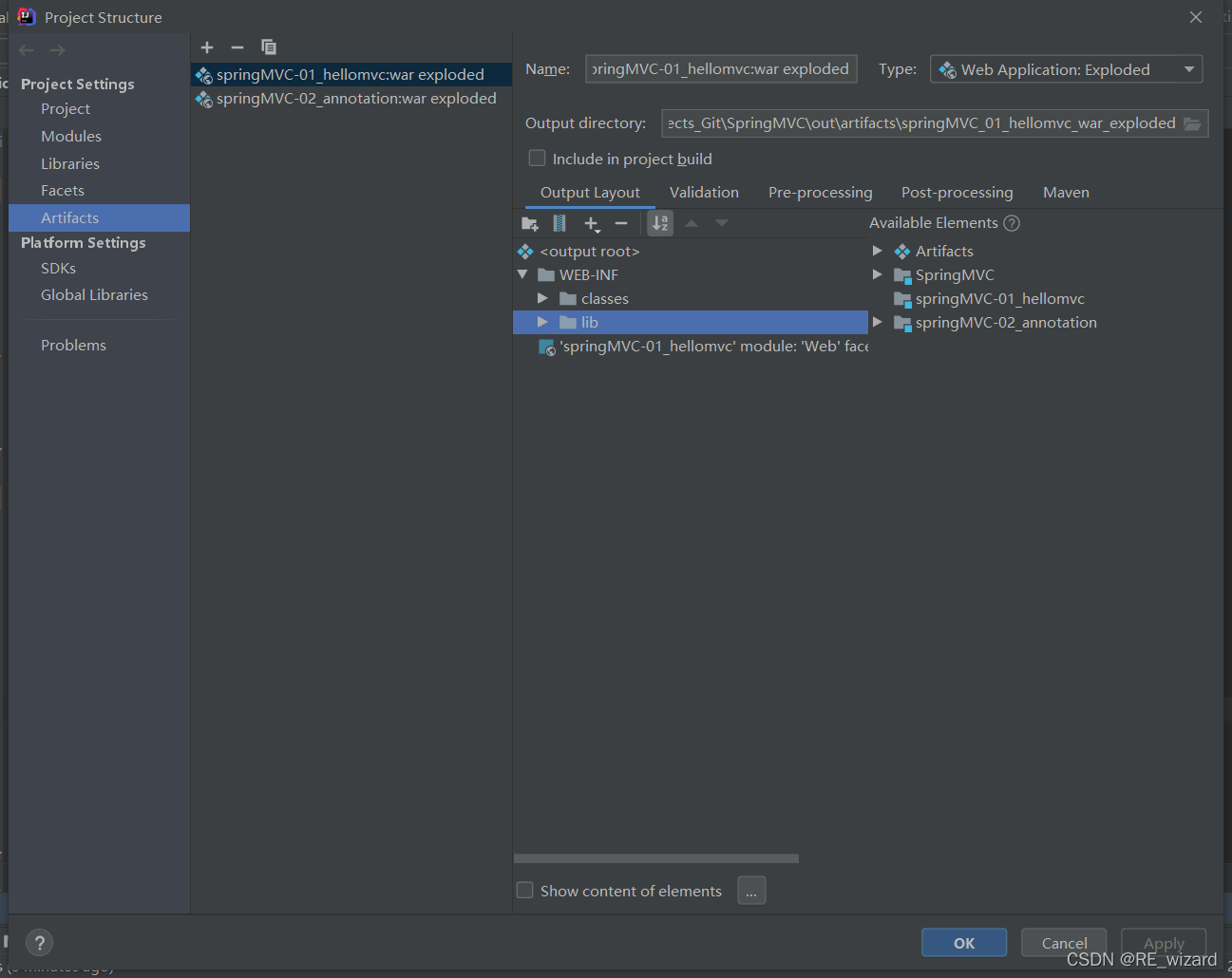Expand SpringMVC in Available Elements
The image size is (1232, 978).
878,274
